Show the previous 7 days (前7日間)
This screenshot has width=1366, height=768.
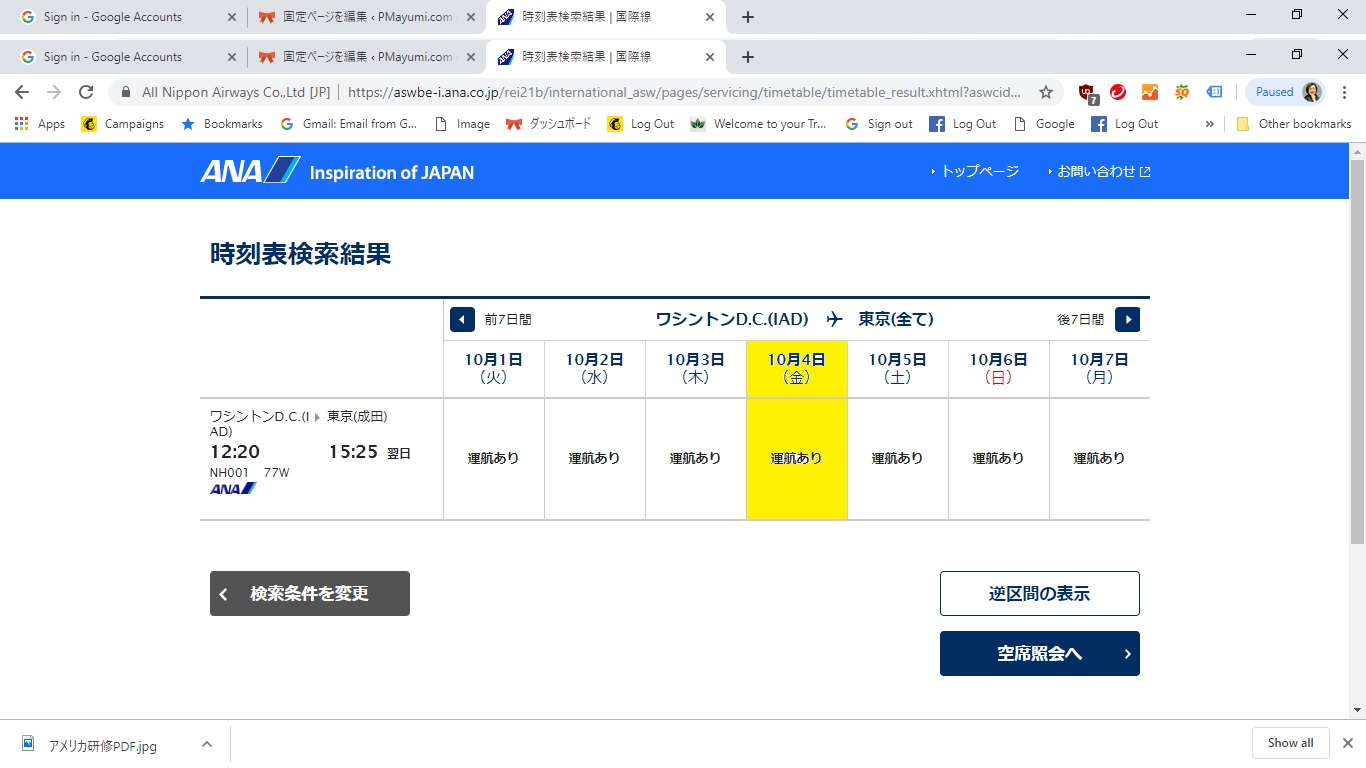click(x=462, y=320)
